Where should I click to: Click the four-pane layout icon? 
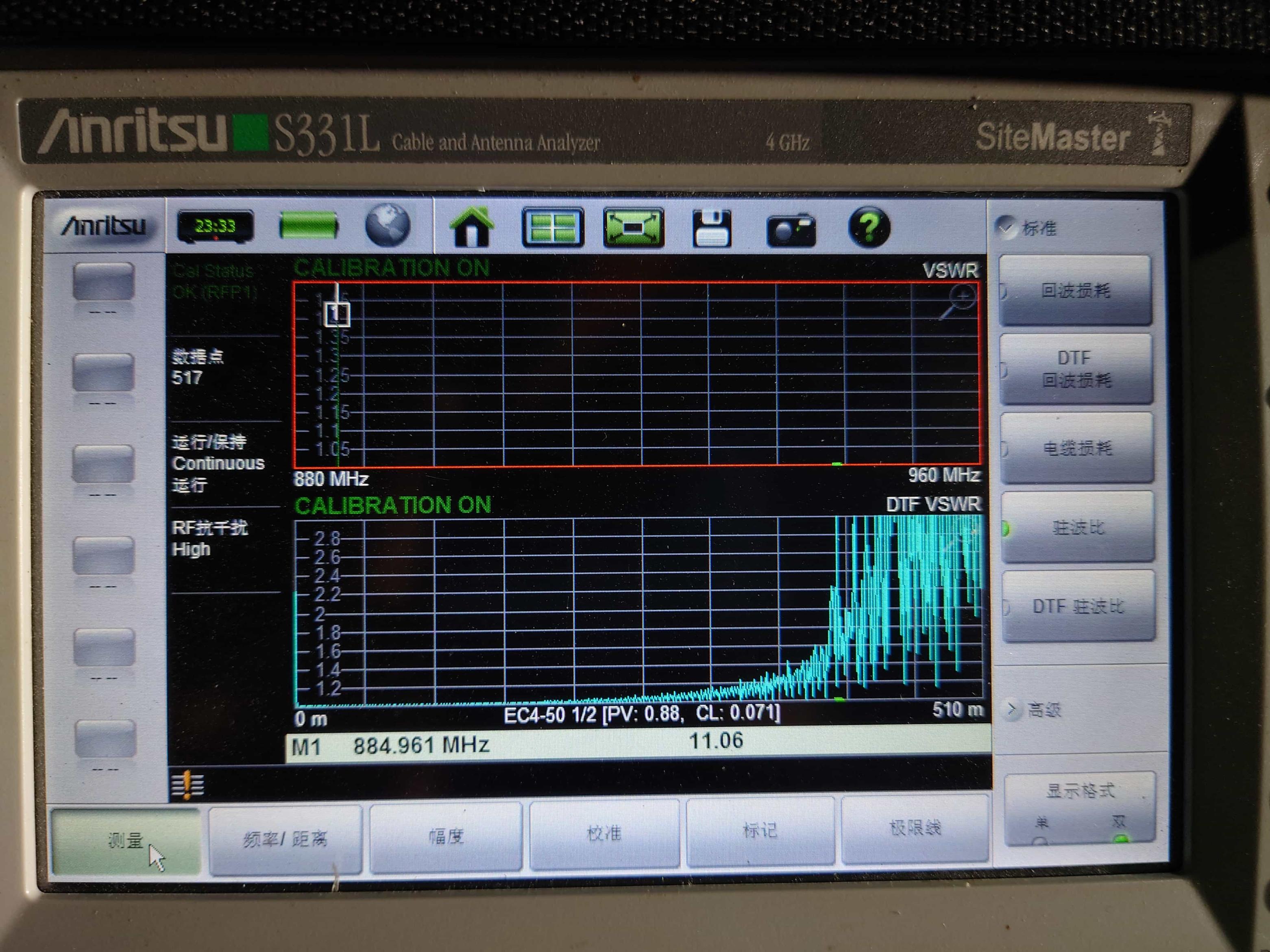coord(552,228)
